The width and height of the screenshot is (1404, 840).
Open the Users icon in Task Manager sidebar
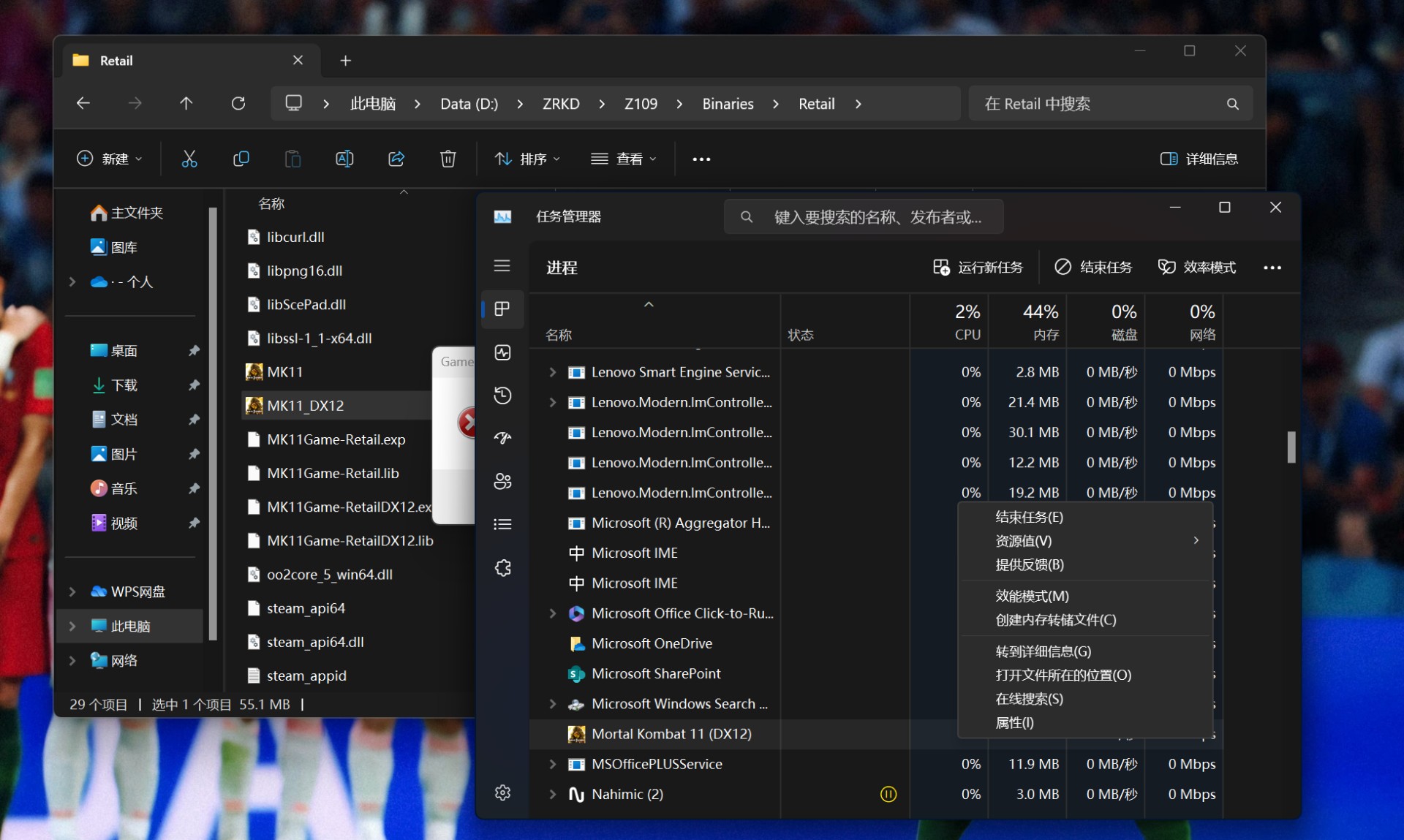pyautogui.click(x=502, y=481)
